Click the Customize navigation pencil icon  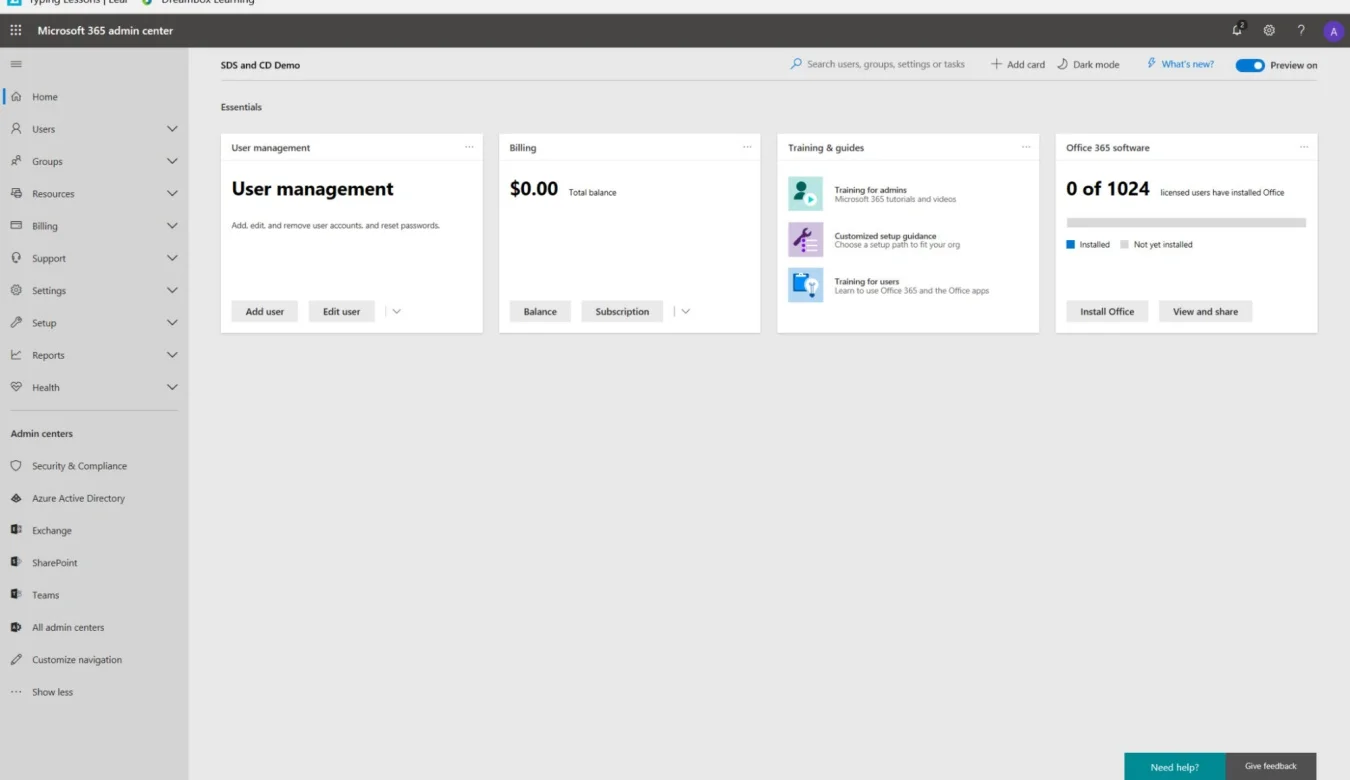click(16, 660)
